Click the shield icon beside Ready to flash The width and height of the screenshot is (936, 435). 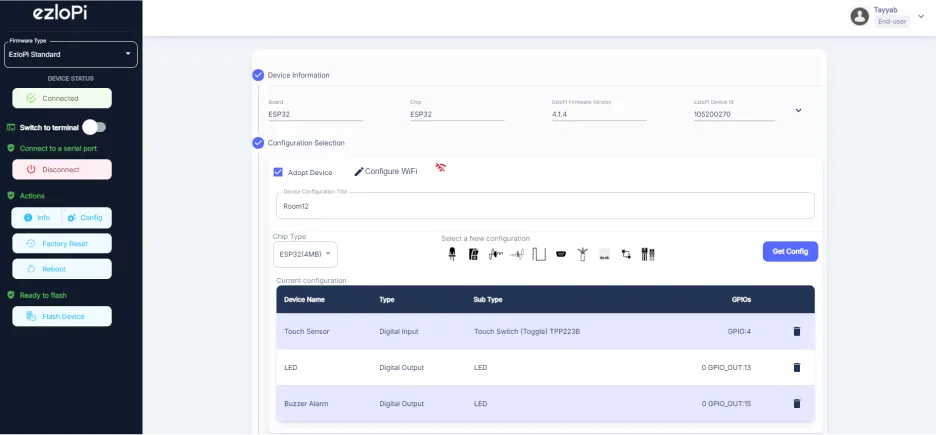11,295
